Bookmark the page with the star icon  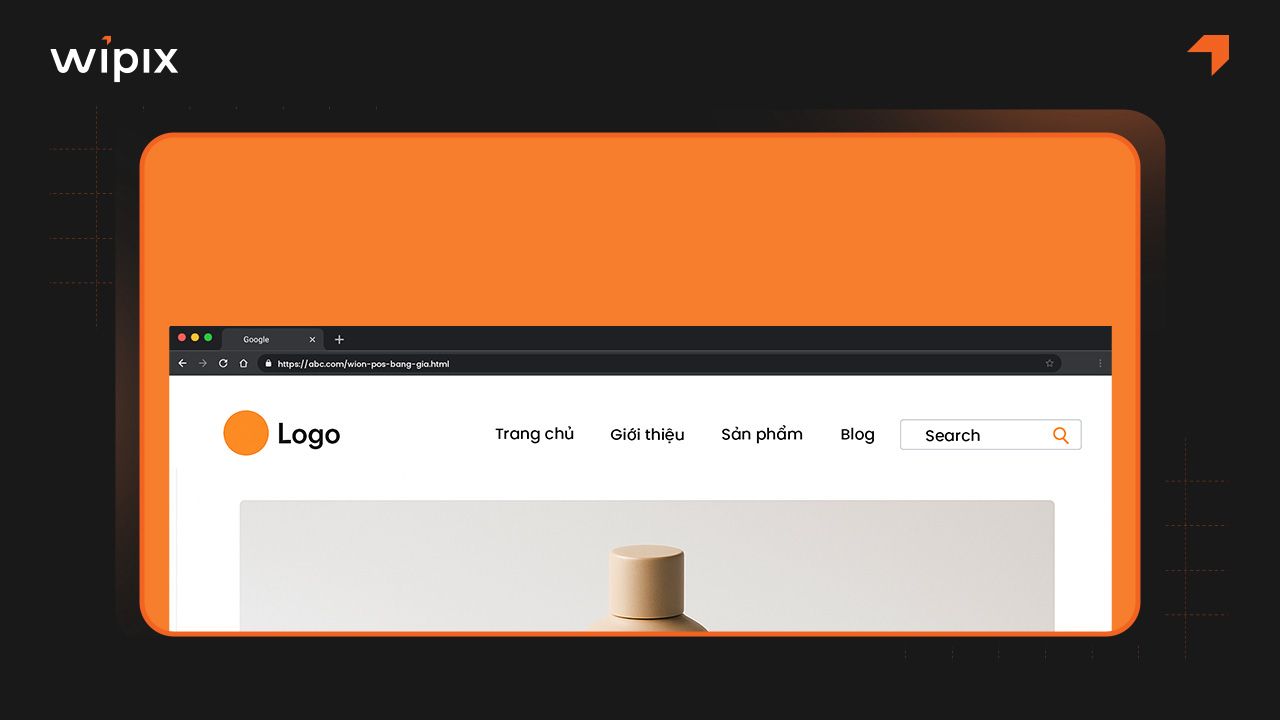[x=1049, y=363]
